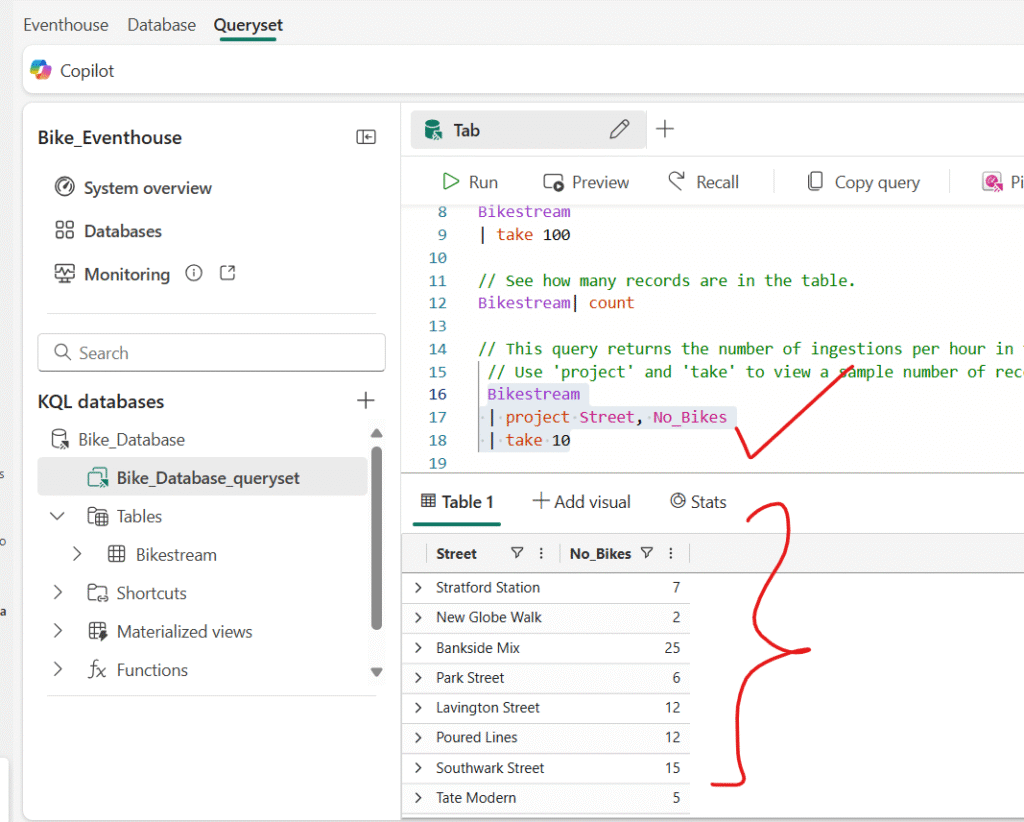Click the Bike_Database_queryset icon

coord(98,478)
